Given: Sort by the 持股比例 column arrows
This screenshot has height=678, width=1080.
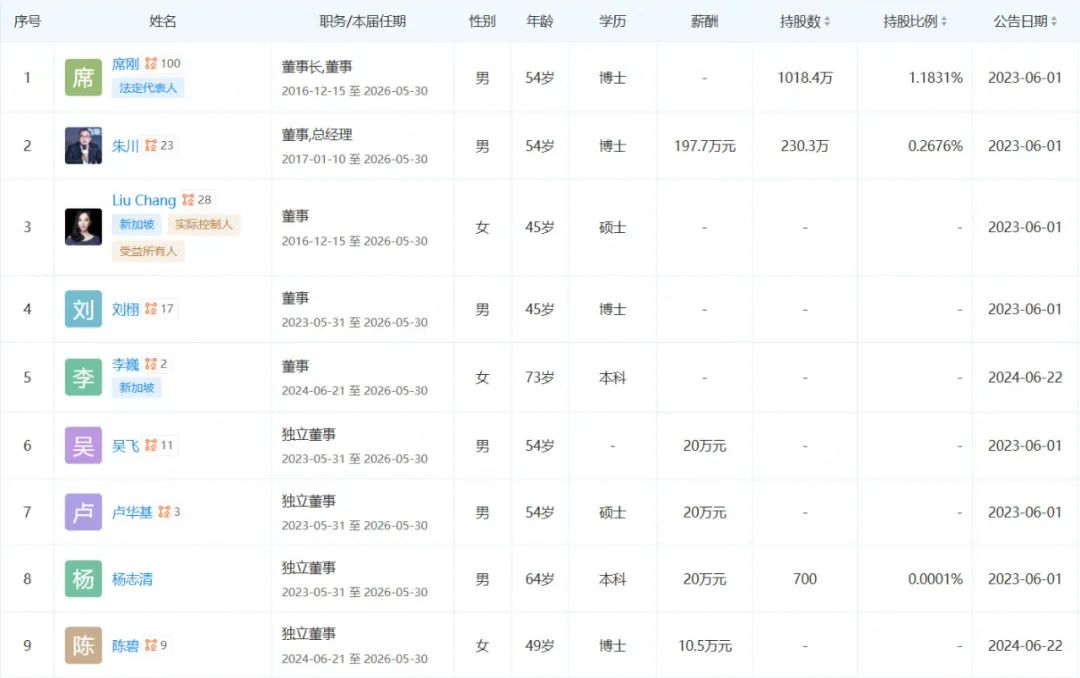Looking at the screenshot, I should tap(944, 22).
